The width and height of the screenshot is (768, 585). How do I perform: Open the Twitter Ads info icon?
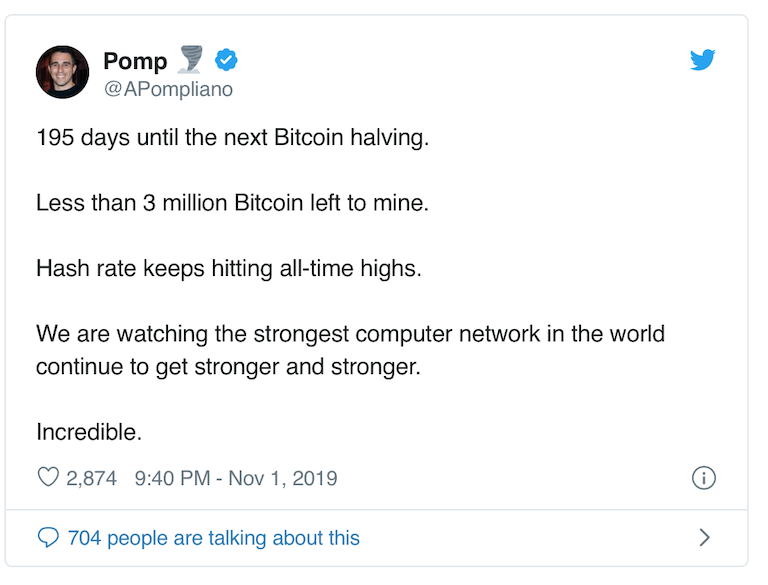[x=703, y=478]
